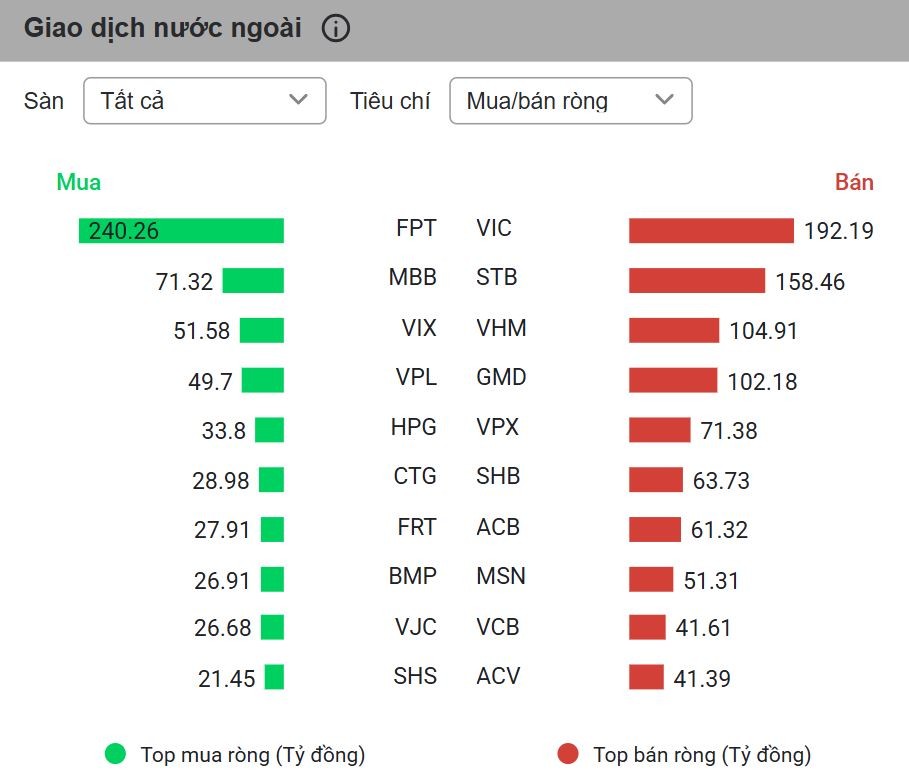Open the MBB stock ticker

413,278
